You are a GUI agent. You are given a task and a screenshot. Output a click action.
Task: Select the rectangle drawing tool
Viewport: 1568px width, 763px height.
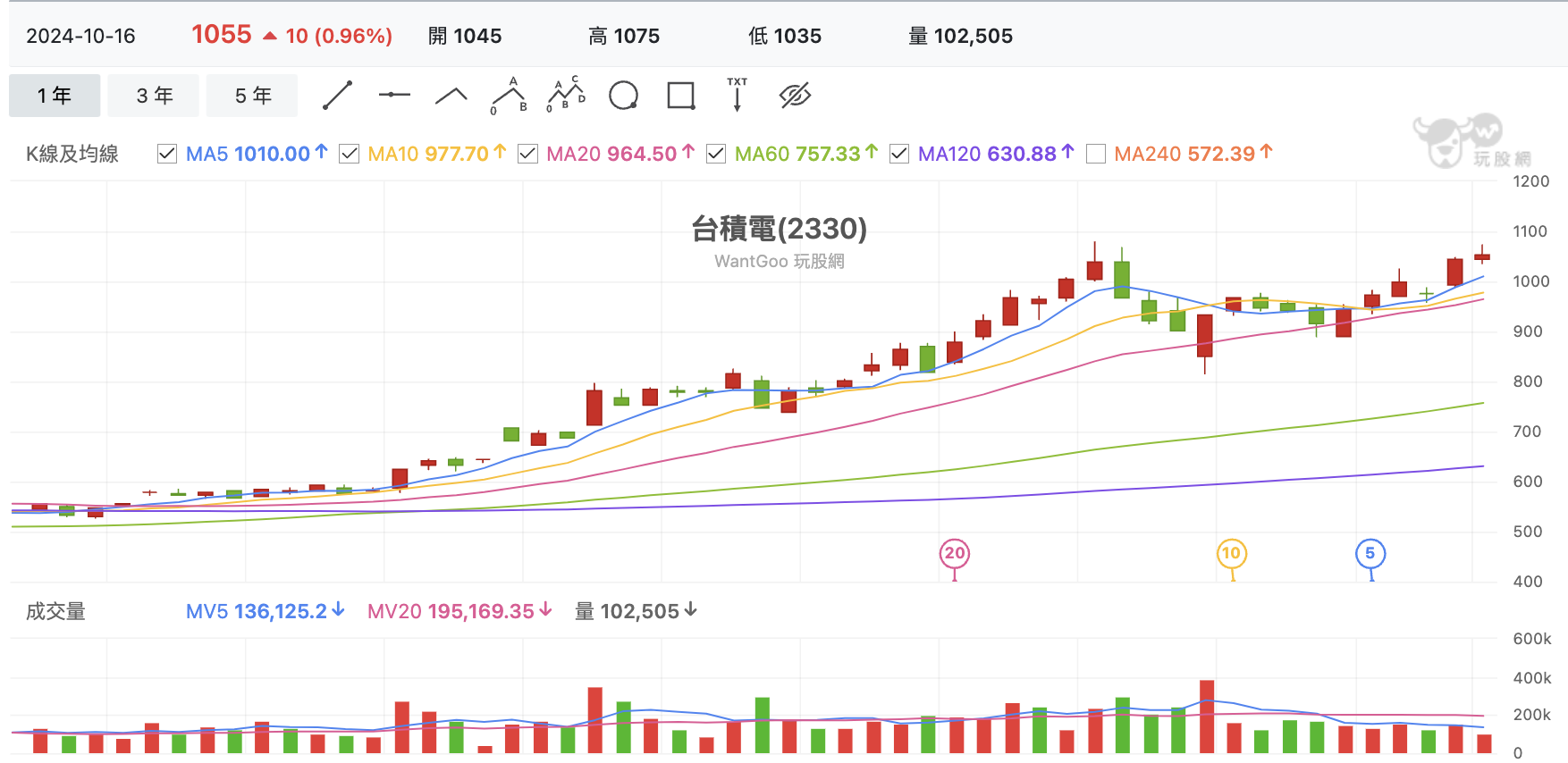tap(681, 96)
